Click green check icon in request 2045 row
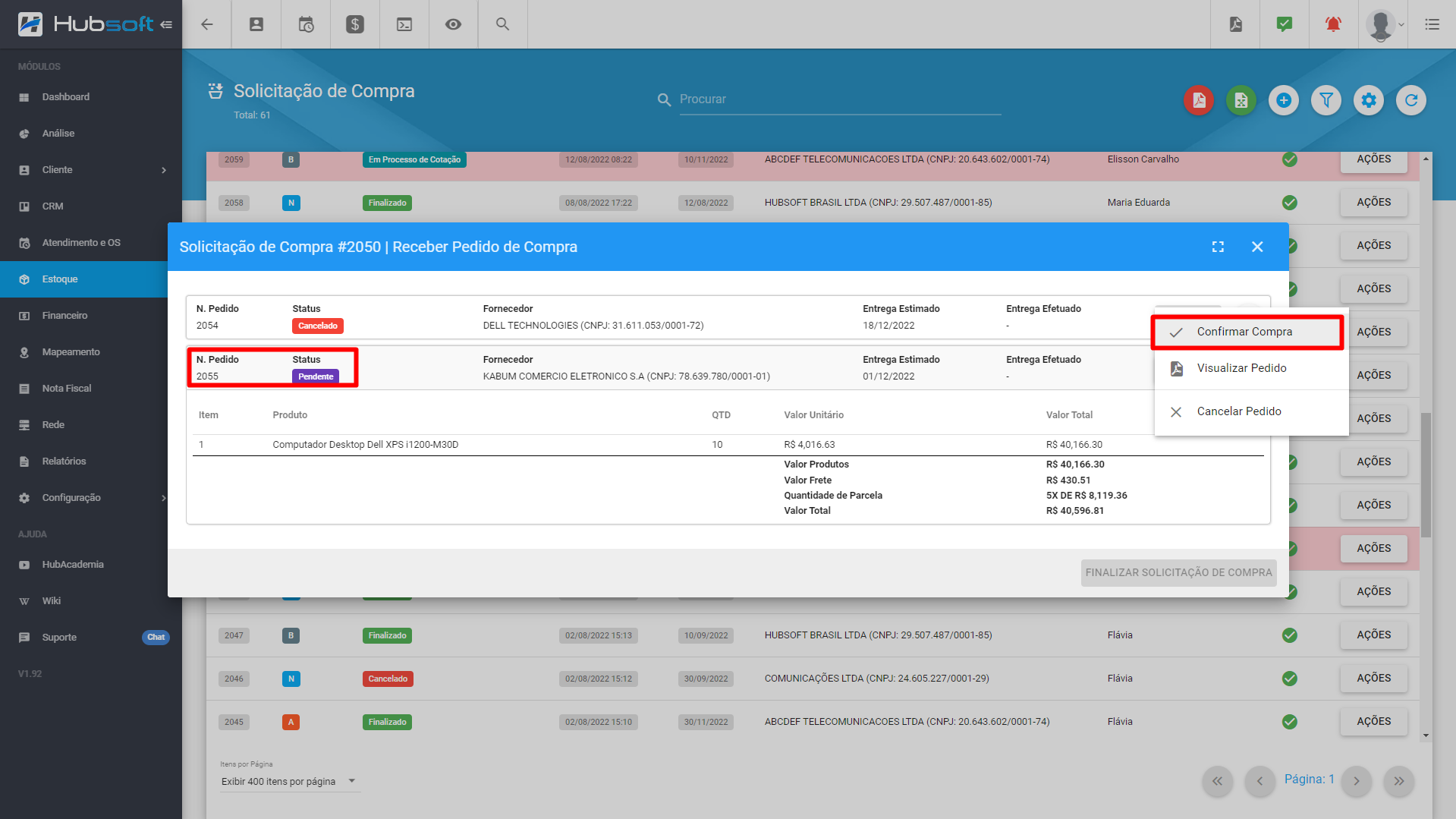 1290,722
